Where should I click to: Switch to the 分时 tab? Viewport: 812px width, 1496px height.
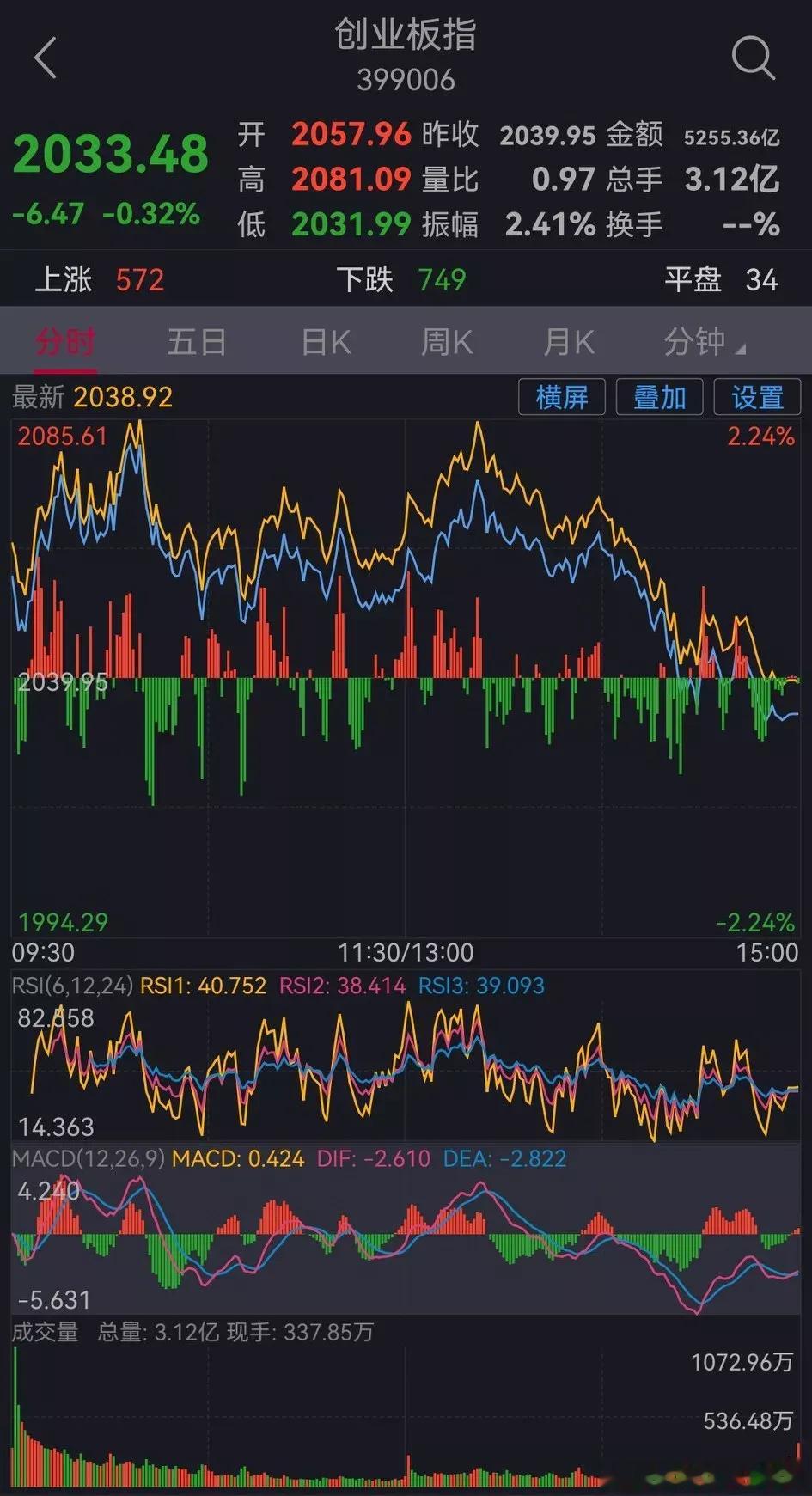click(65, 342)
